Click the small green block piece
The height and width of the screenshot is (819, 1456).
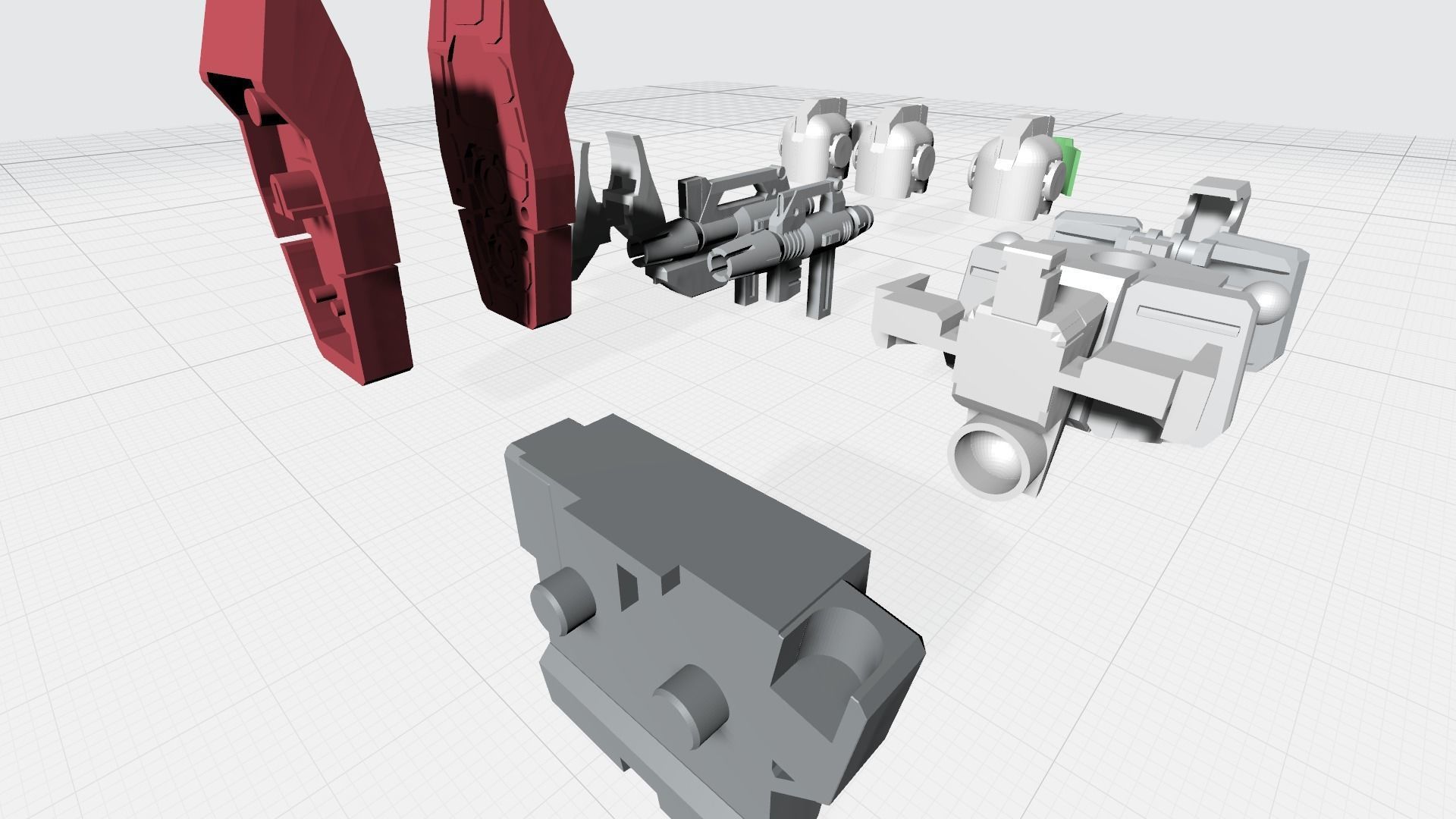[x=1072, y=165]
